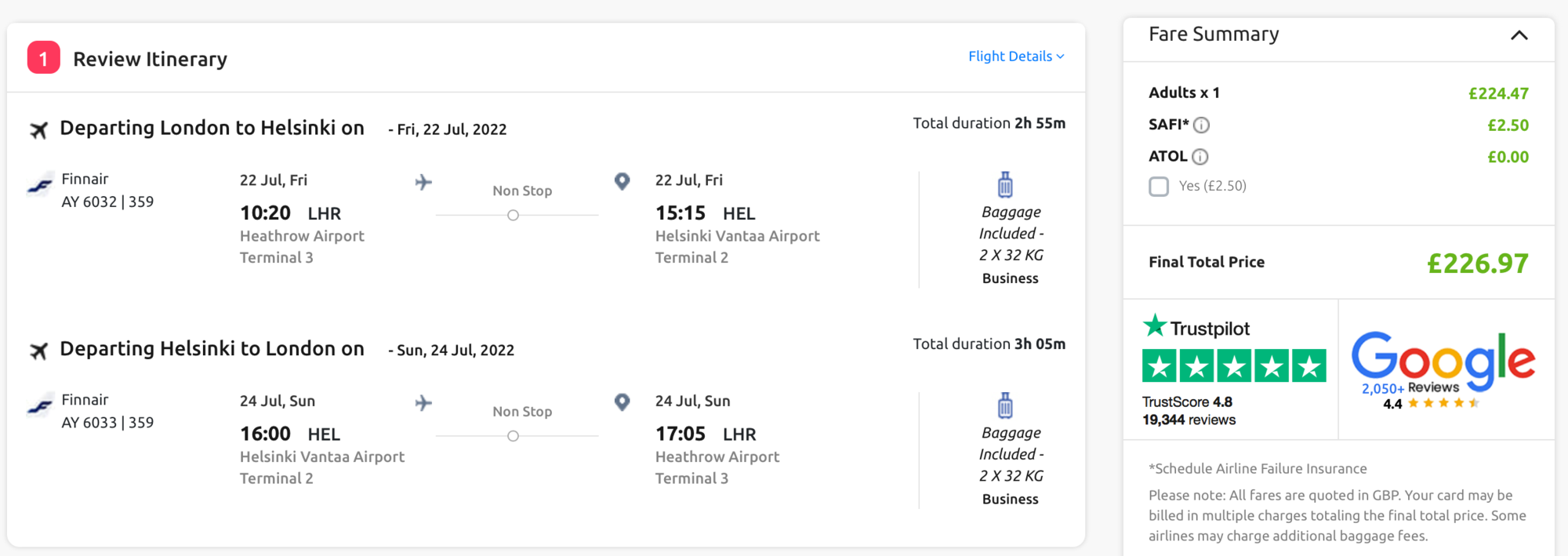Click Finnair logo for flight AY 6033
Image resolution: width=1568 pixels, height=556 pixels.
[x=40, y=407]
